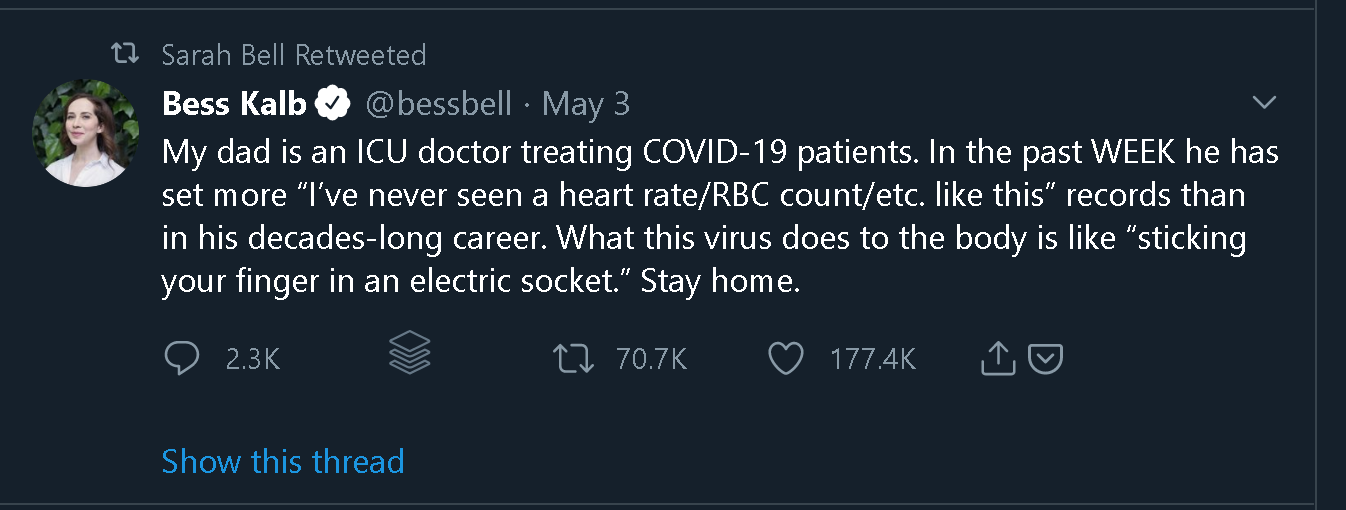Retweet the Bess Kalb tweet

tap(574, 358)
